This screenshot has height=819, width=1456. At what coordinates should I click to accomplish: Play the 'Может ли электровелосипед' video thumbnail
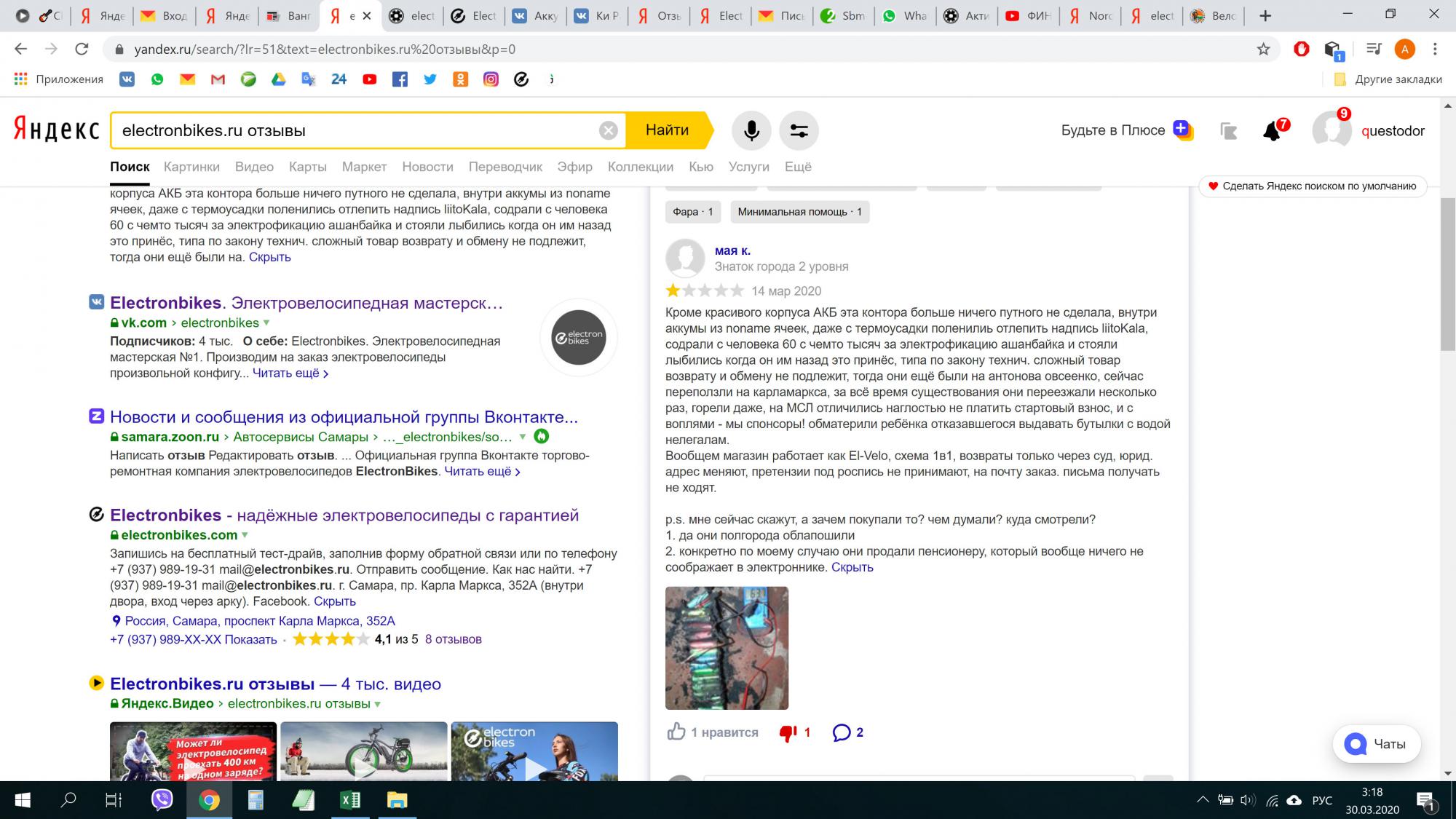(193, 751)
